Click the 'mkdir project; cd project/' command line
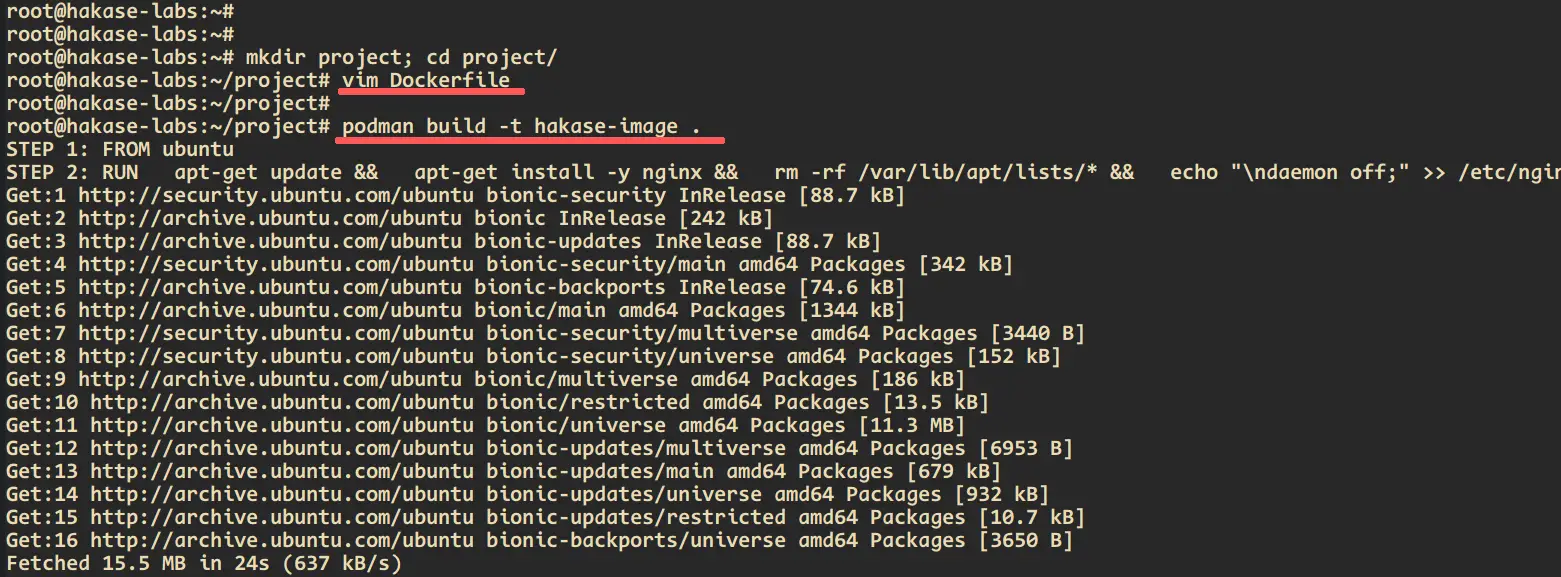 (401, 58)
